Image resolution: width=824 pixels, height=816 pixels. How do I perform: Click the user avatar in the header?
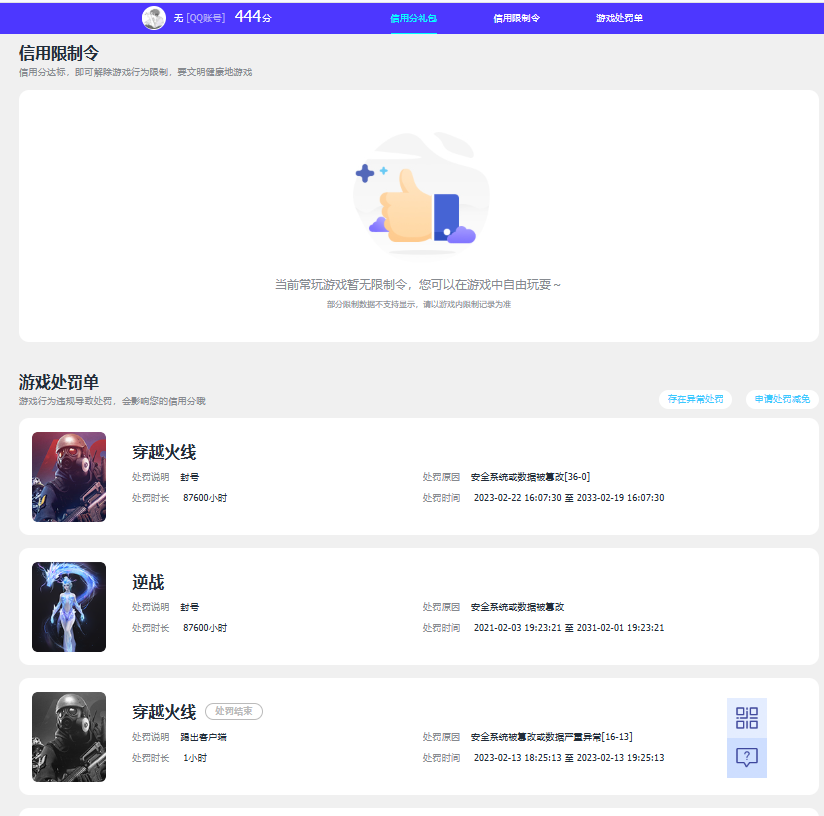(154, 18)
